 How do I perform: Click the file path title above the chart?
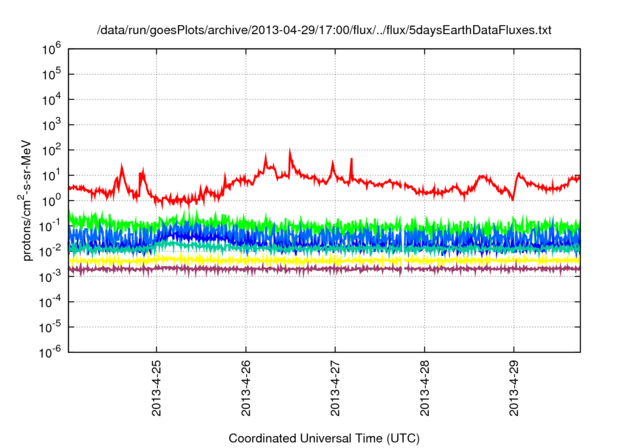click(324, 30)
